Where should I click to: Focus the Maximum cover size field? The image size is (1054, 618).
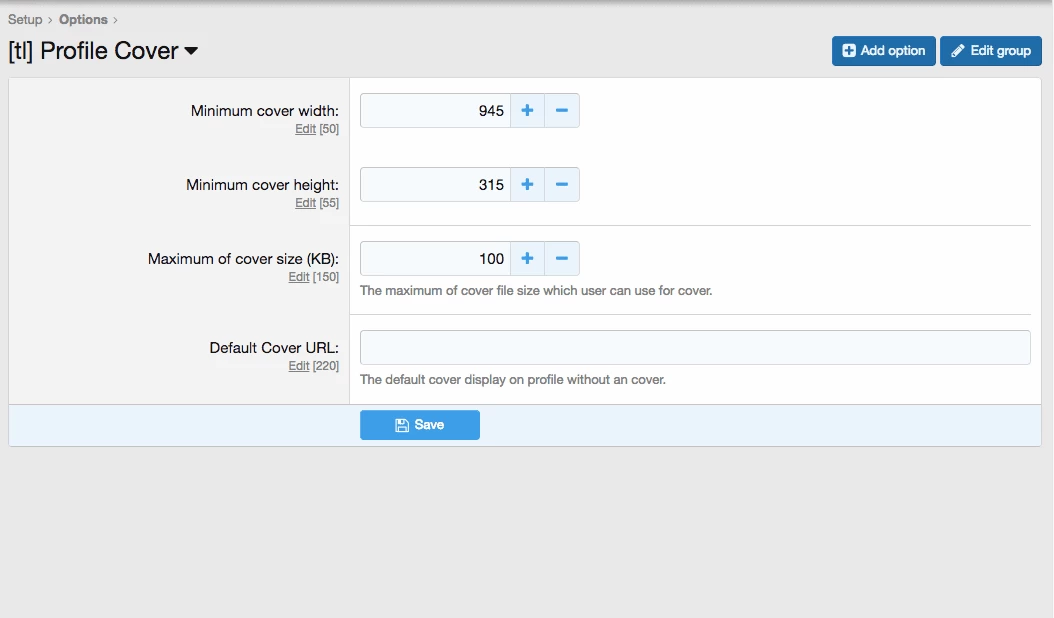[x=436, y=258]
